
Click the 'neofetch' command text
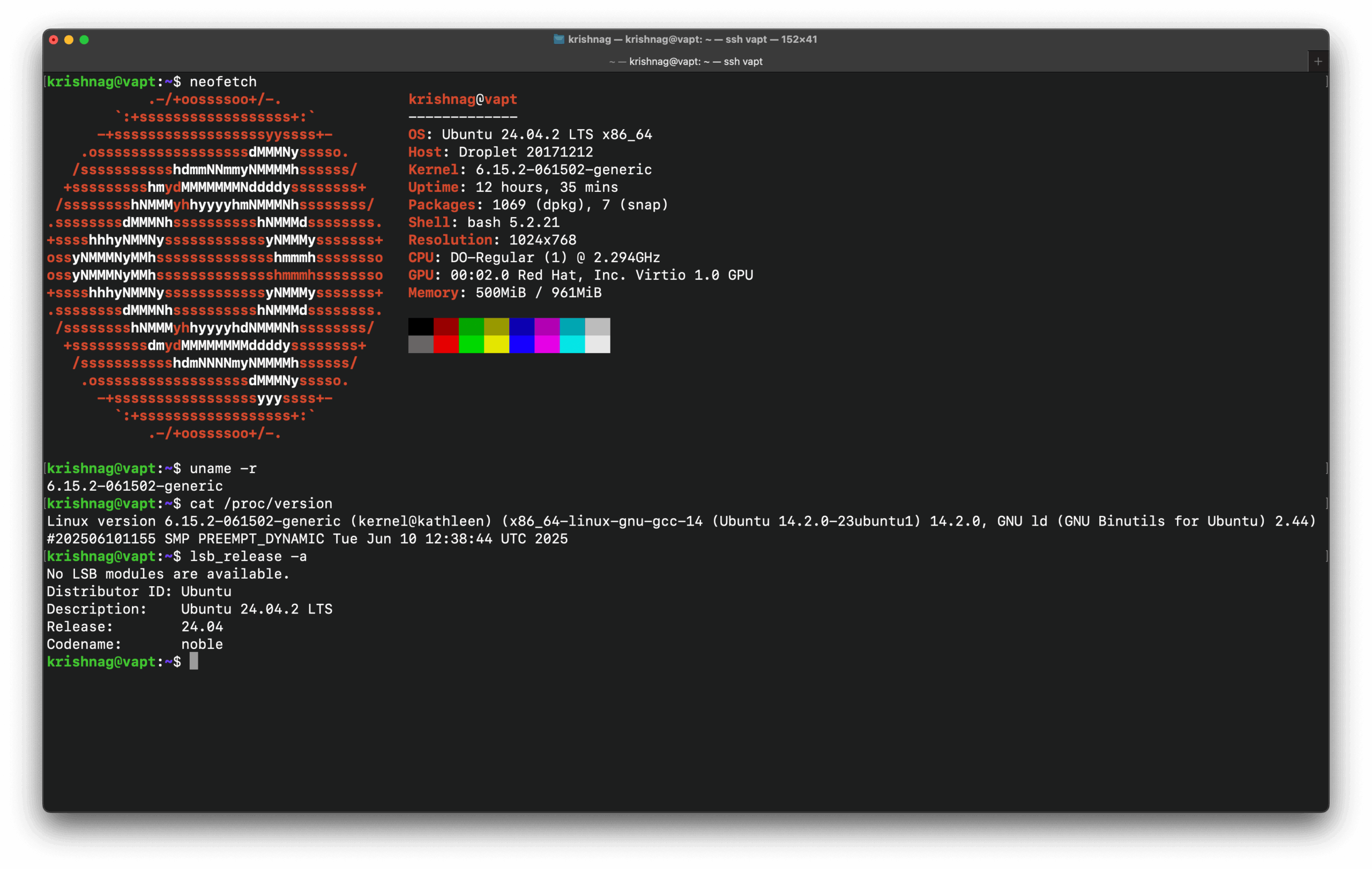click(x=223, y=82)
